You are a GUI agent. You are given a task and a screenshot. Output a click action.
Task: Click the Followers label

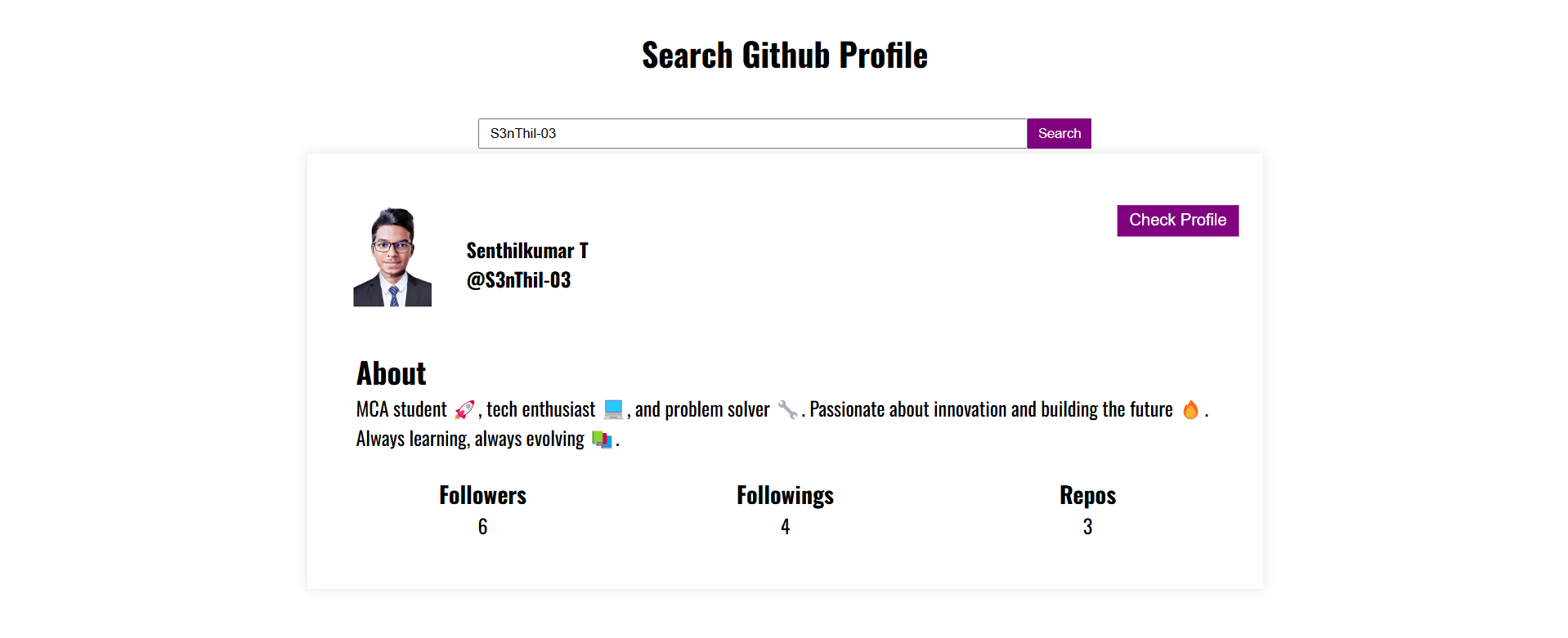[x=482, y=495]
